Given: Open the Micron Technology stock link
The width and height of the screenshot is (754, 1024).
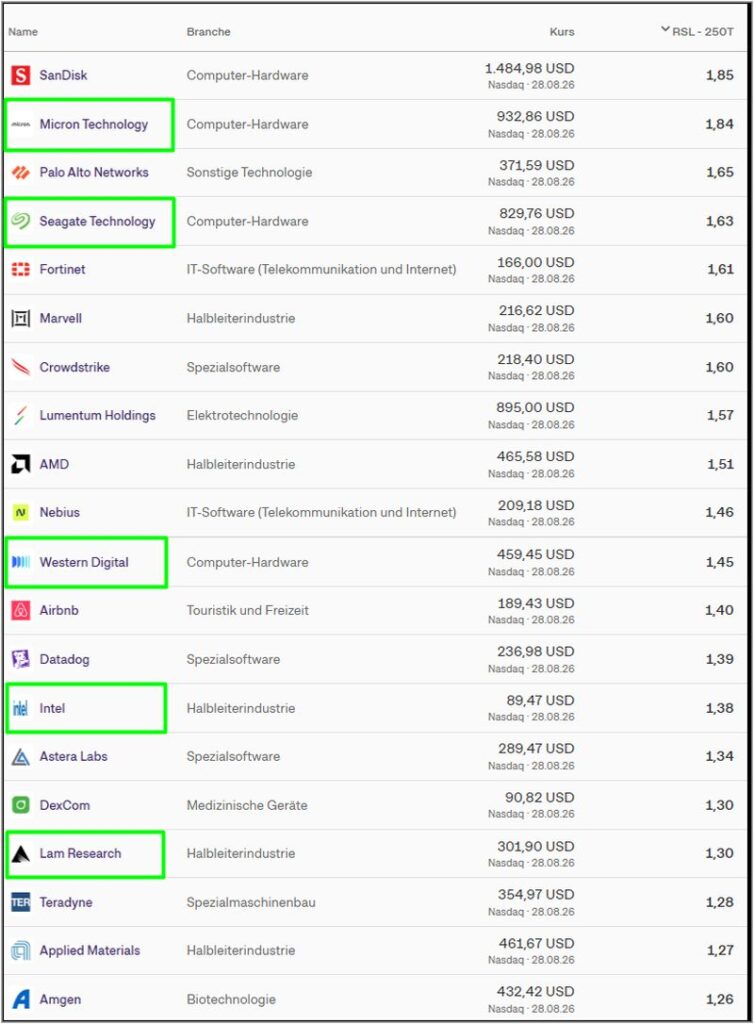Looking at the screenshot, I should click(x=94, y=124).
